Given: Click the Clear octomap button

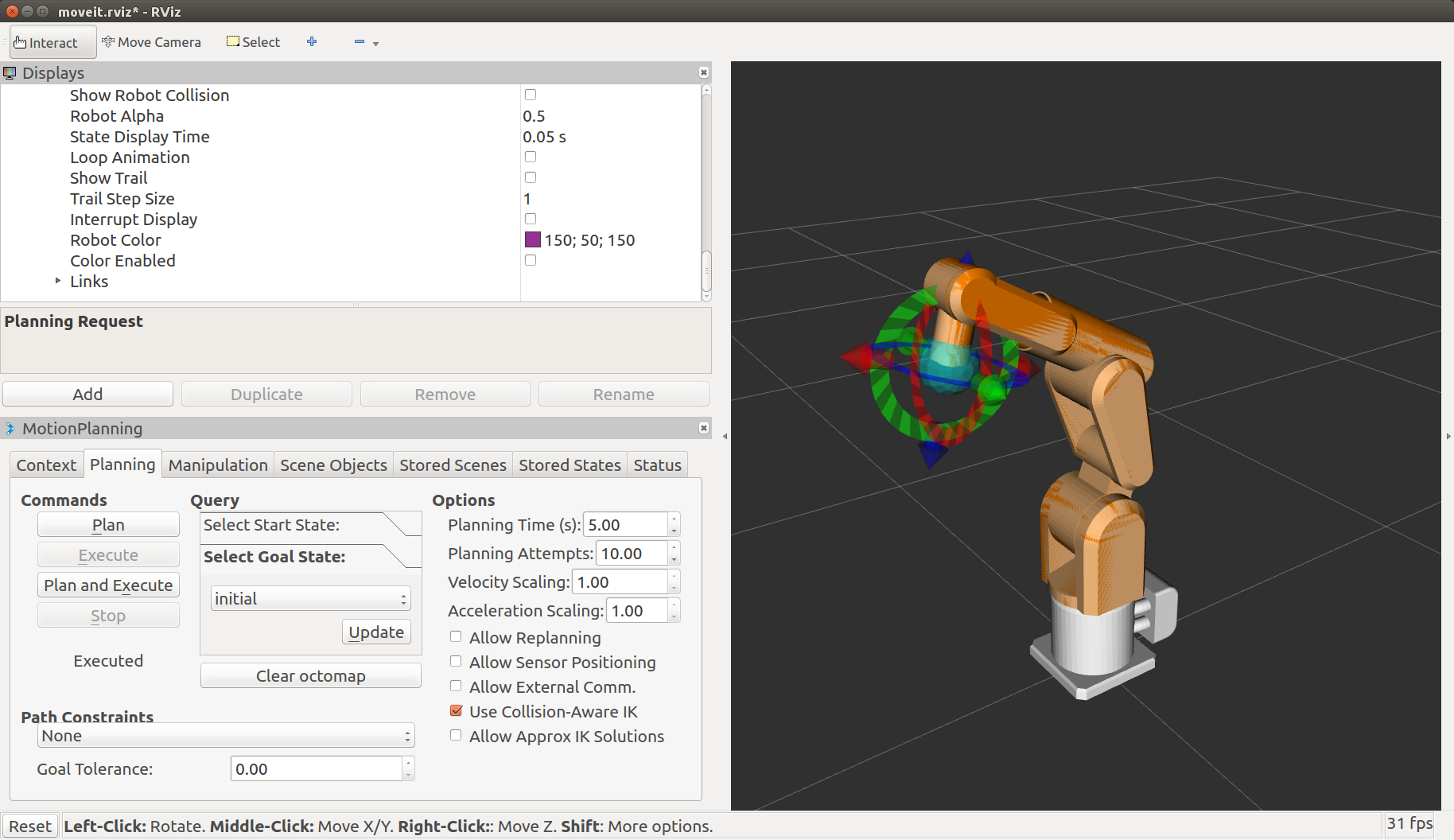Looking at the screenshot, I should click(x=310, y=675).
